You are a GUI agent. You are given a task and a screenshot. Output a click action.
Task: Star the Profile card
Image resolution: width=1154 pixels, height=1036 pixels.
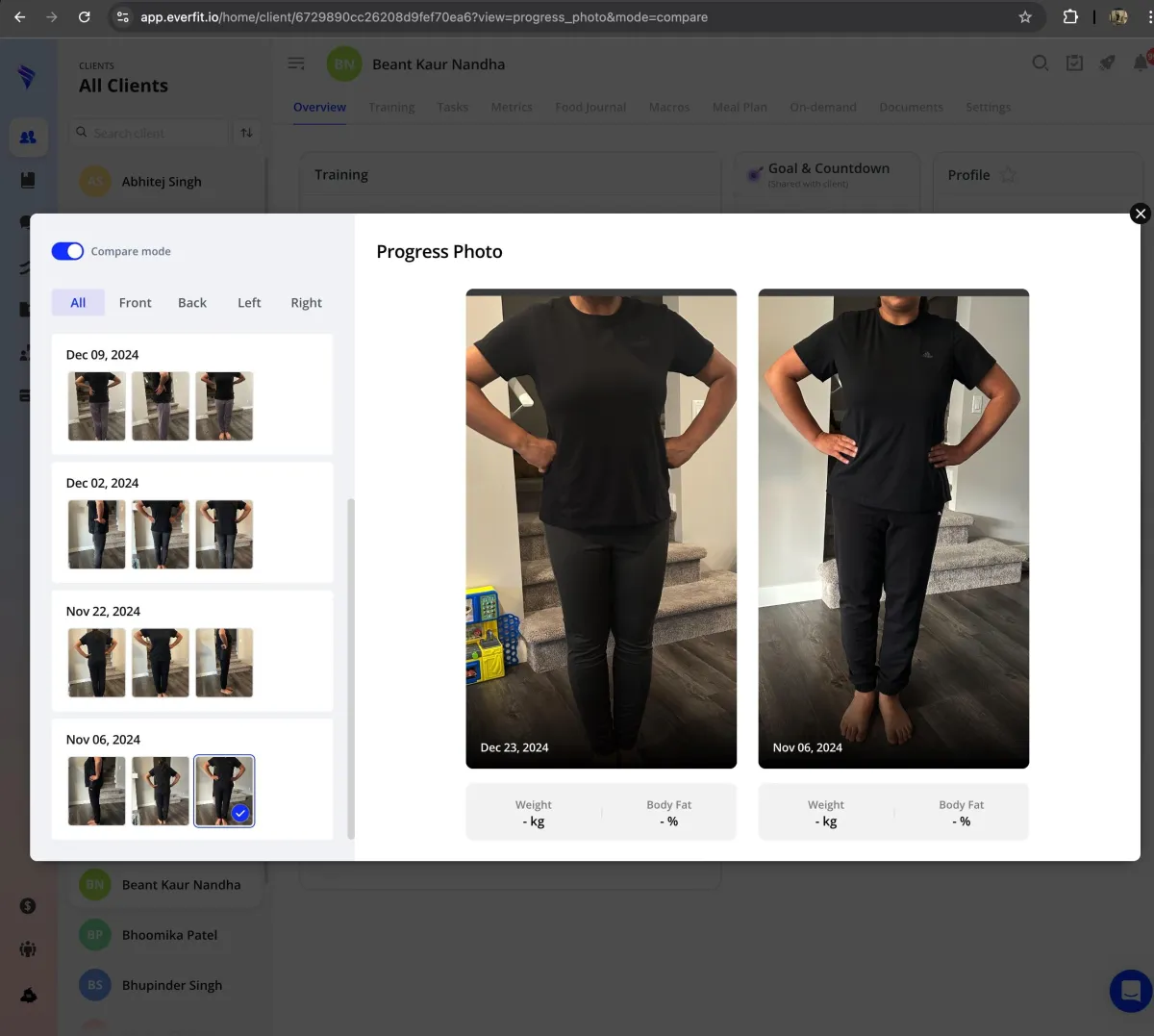coord(1008,175)
